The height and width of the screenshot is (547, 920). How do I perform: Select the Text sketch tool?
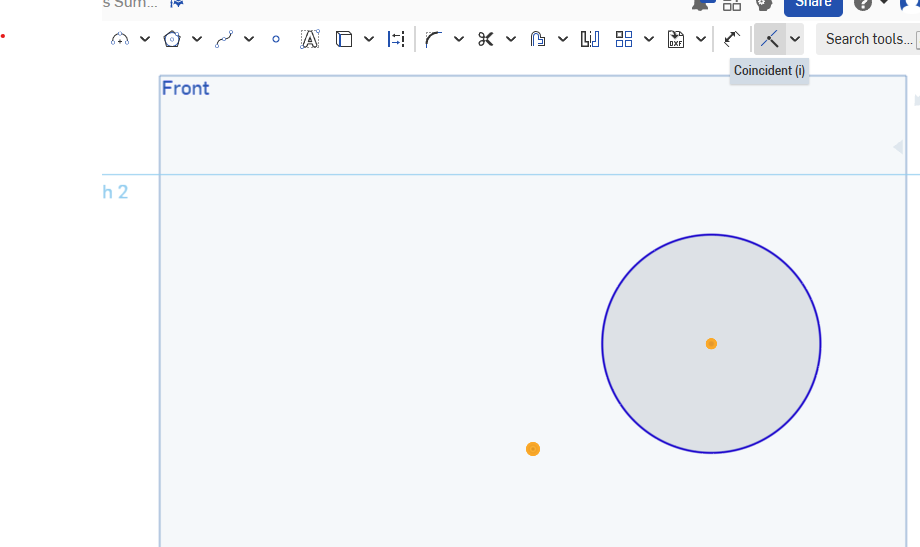click(x=310, y=39)
